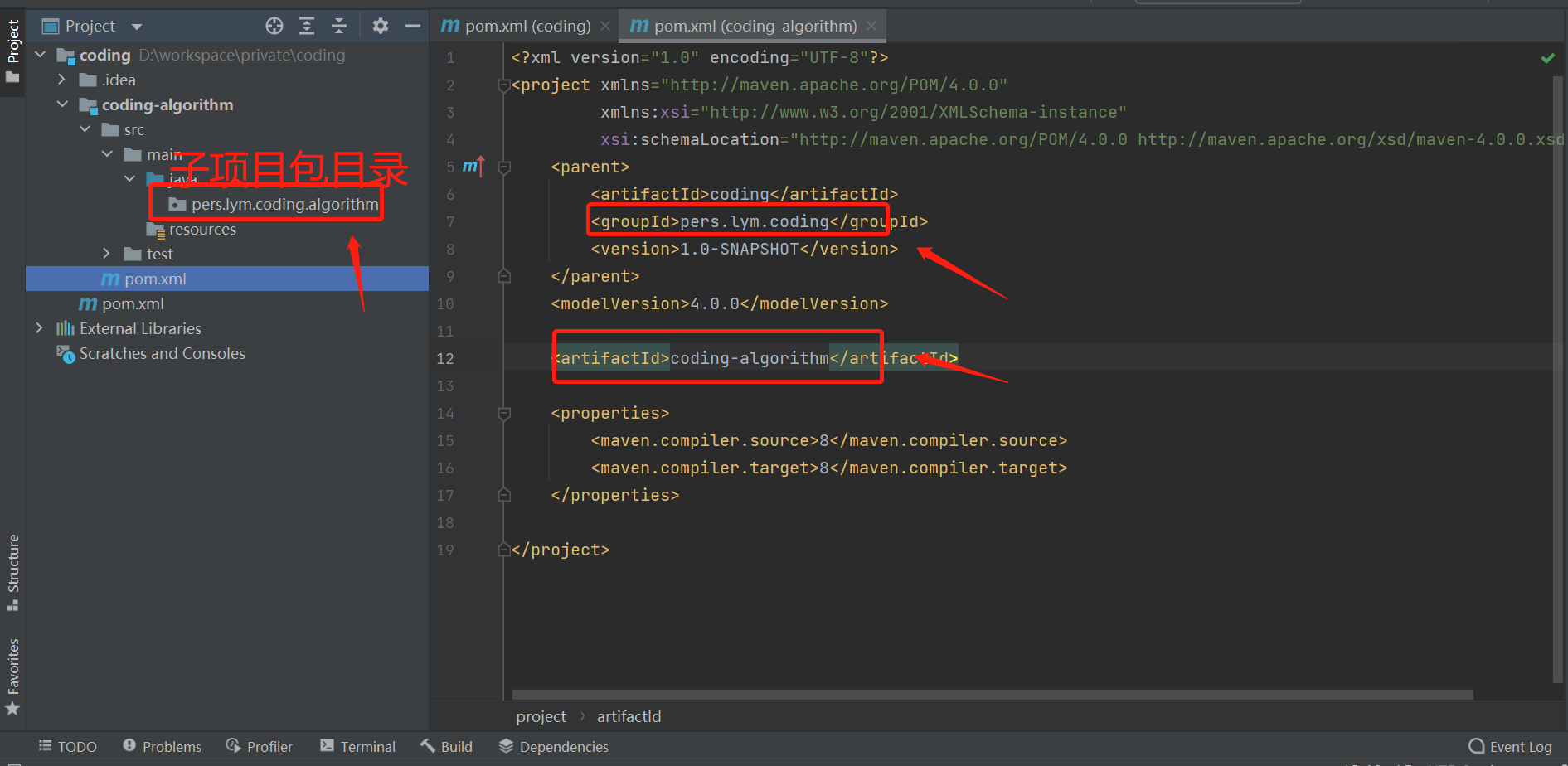Open the TODO tool window

(x=68, y=747)
